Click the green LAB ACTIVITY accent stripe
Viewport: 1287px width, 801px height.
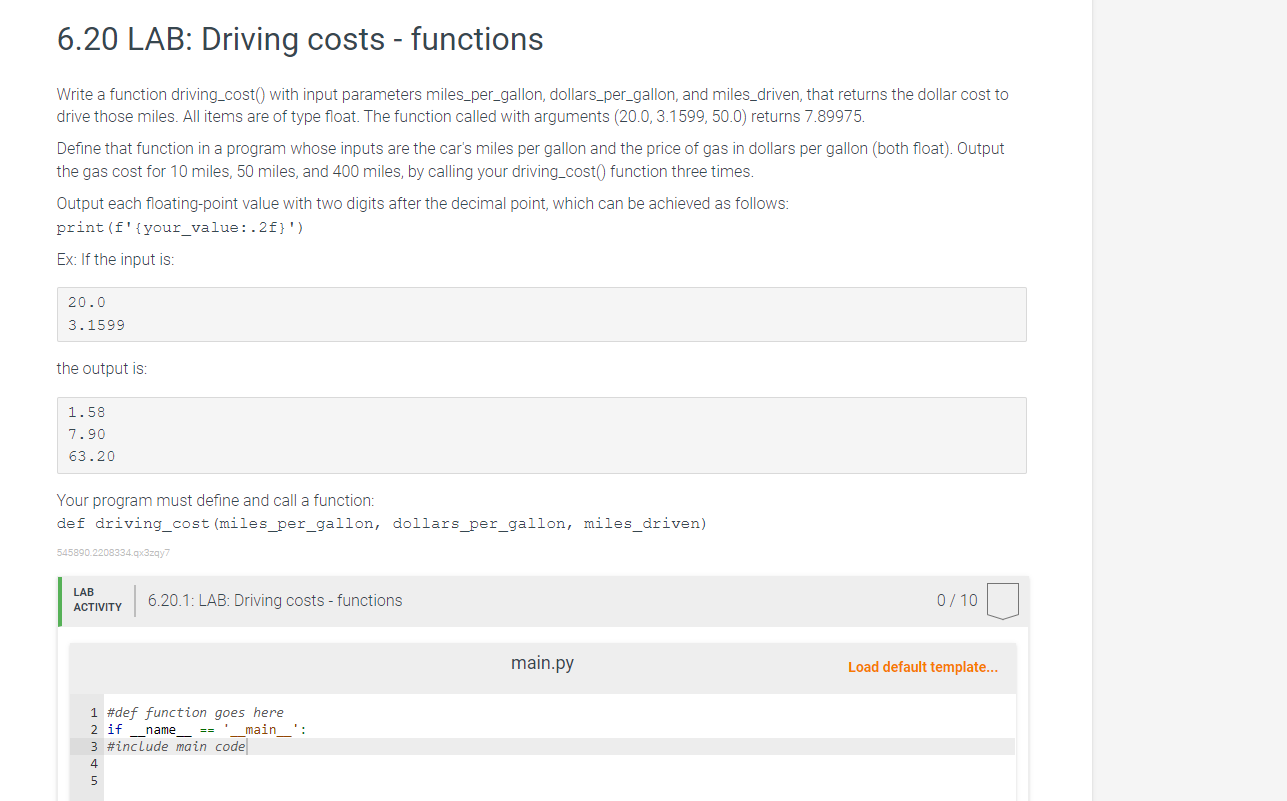[58, 600]
